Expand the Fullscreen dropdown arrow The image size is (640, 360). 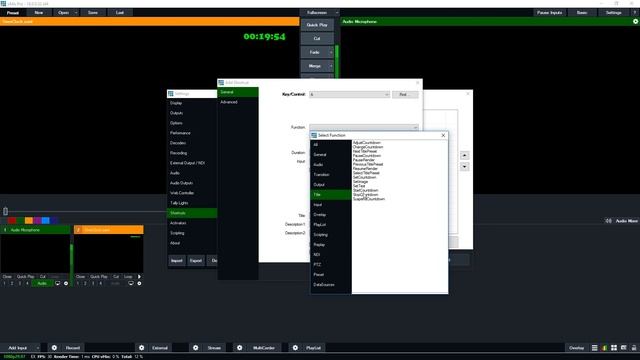click(x=337, y=13)
